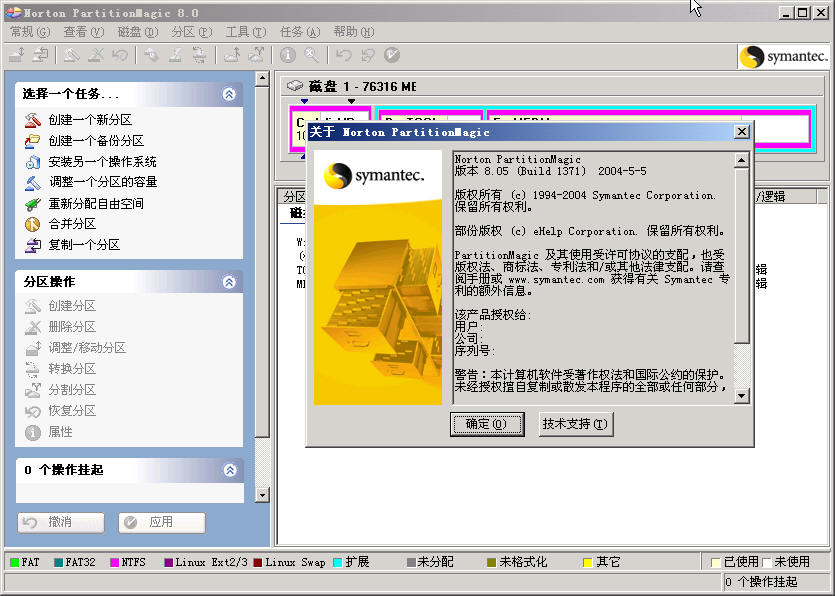Collapse the 分区操作 panel
The height and width of the screenshot is (596, 835).
click(229, 282)
